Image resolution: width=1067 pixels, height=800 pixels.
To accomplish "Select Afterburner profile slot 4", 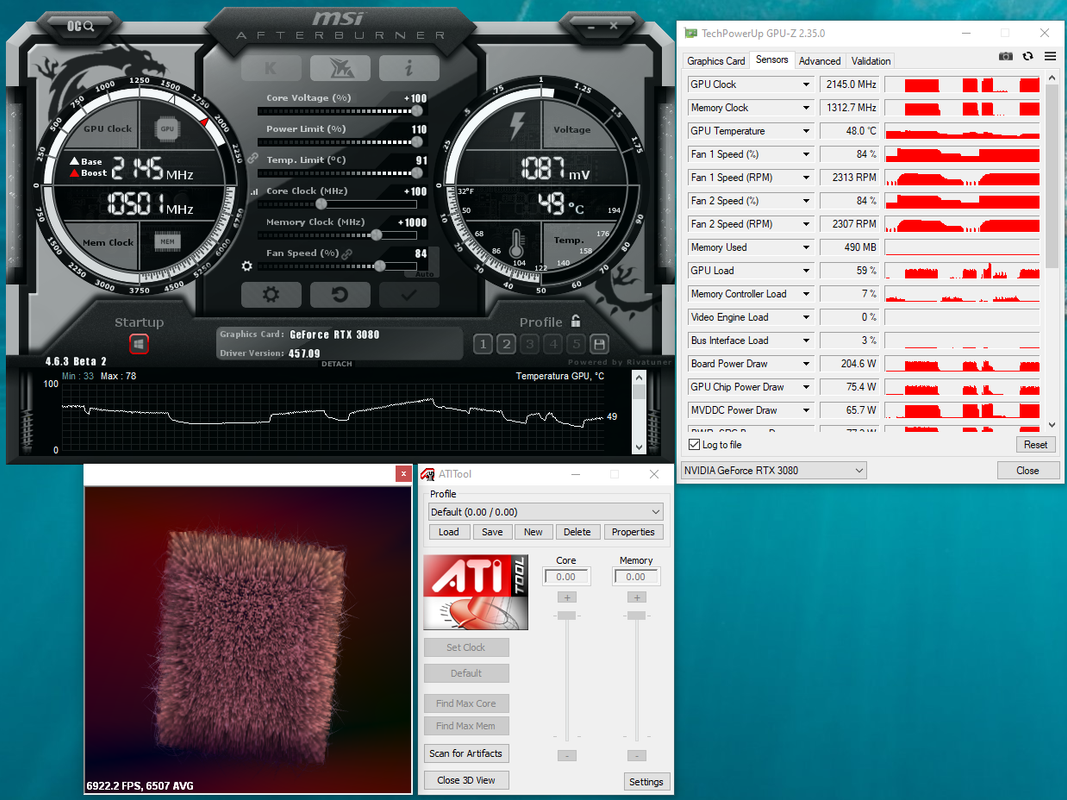I will coord(553,344).
